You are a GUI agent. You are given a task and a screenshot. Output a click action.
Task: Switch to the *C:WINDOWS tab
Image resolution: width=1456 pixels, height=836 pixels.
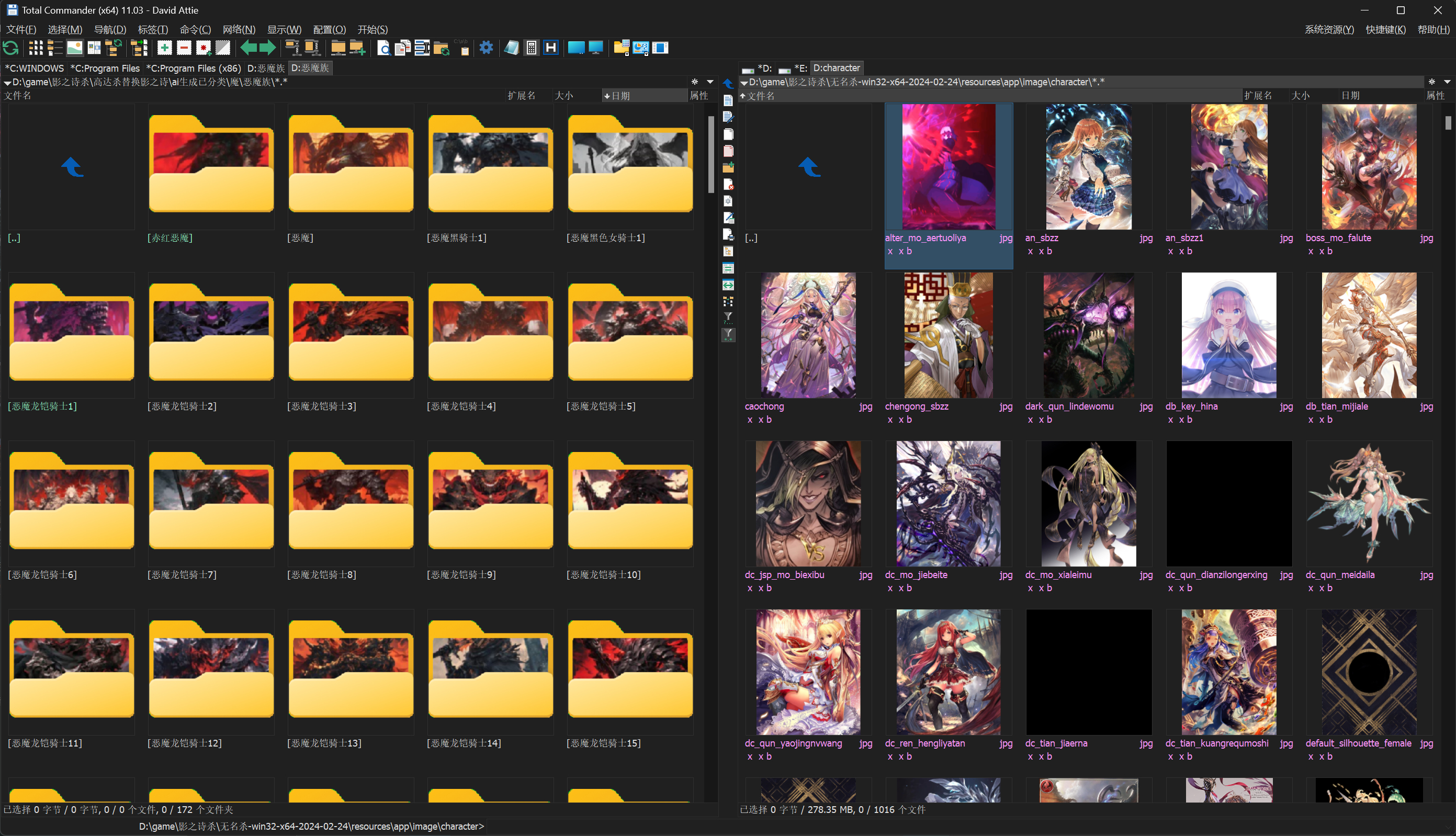coord(35,68)
